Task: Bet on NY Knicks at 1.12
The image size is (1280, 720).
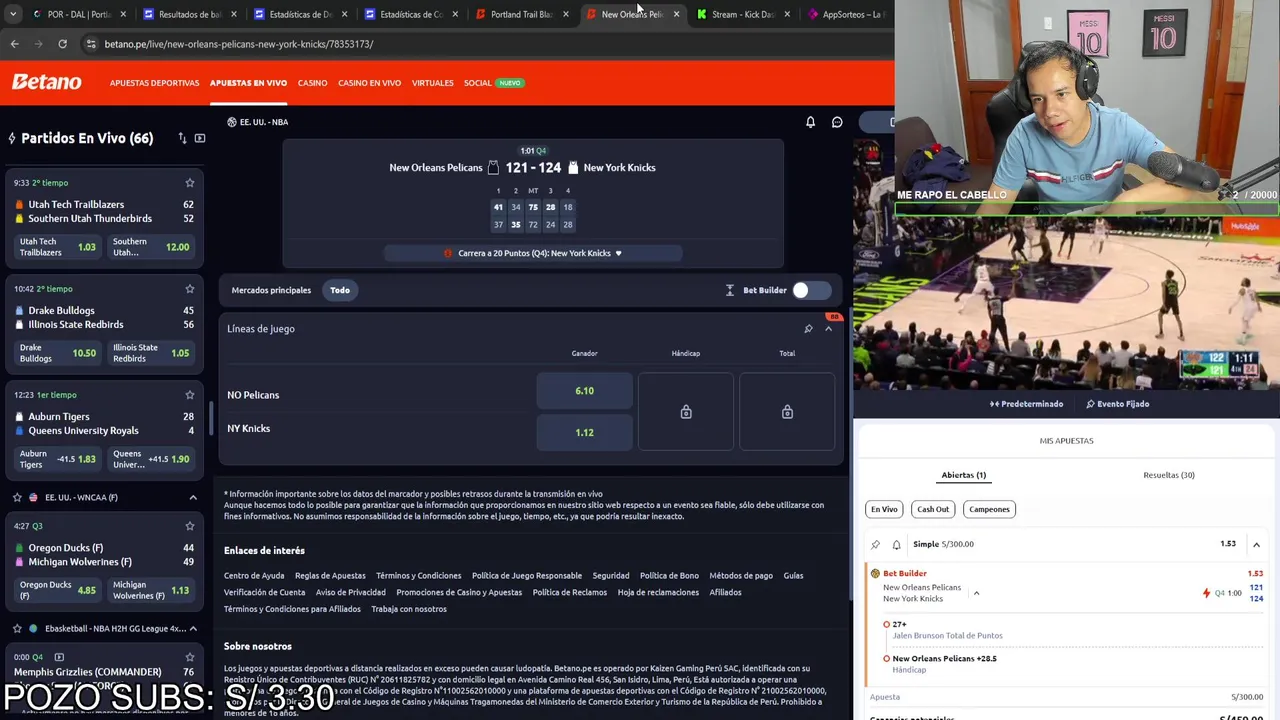Action: click(x=585, y=432)
